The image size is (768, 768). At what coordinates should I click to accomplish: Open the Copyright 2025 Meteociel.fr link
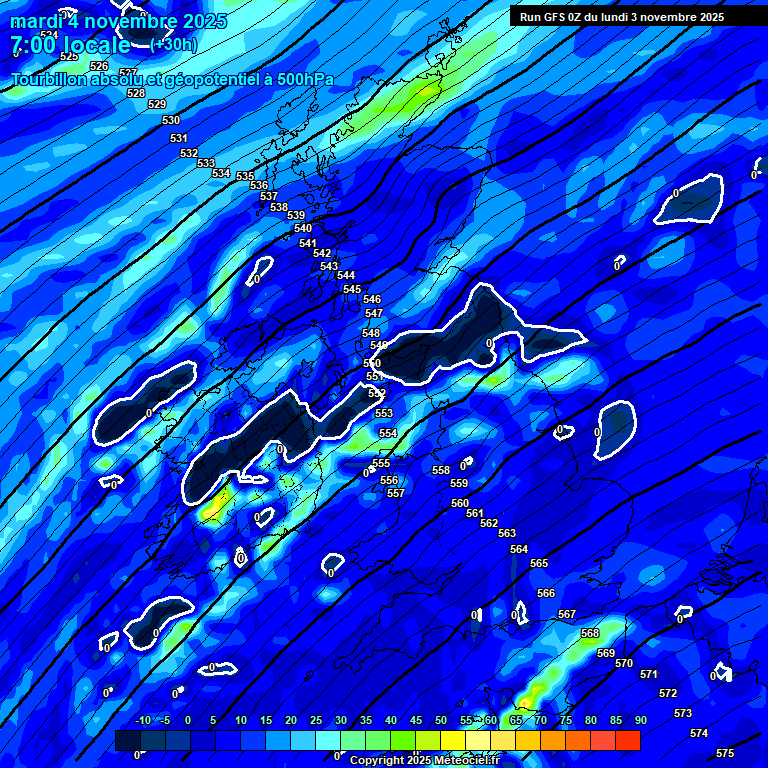424,760
